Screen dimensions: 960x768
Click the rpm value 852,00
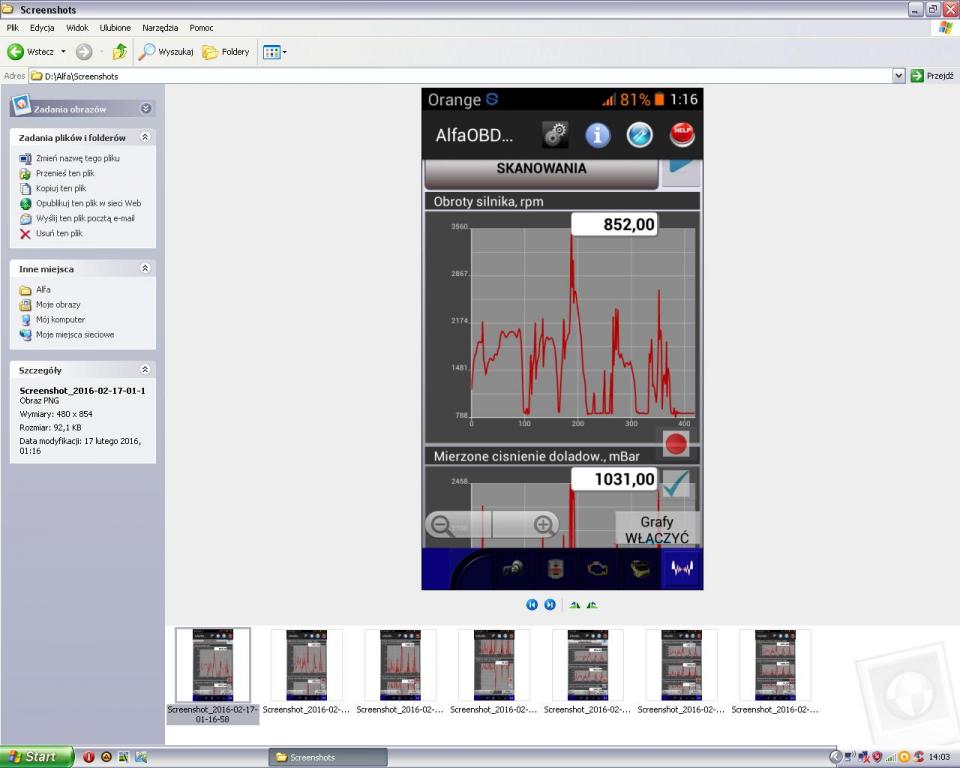pos(615,224)
